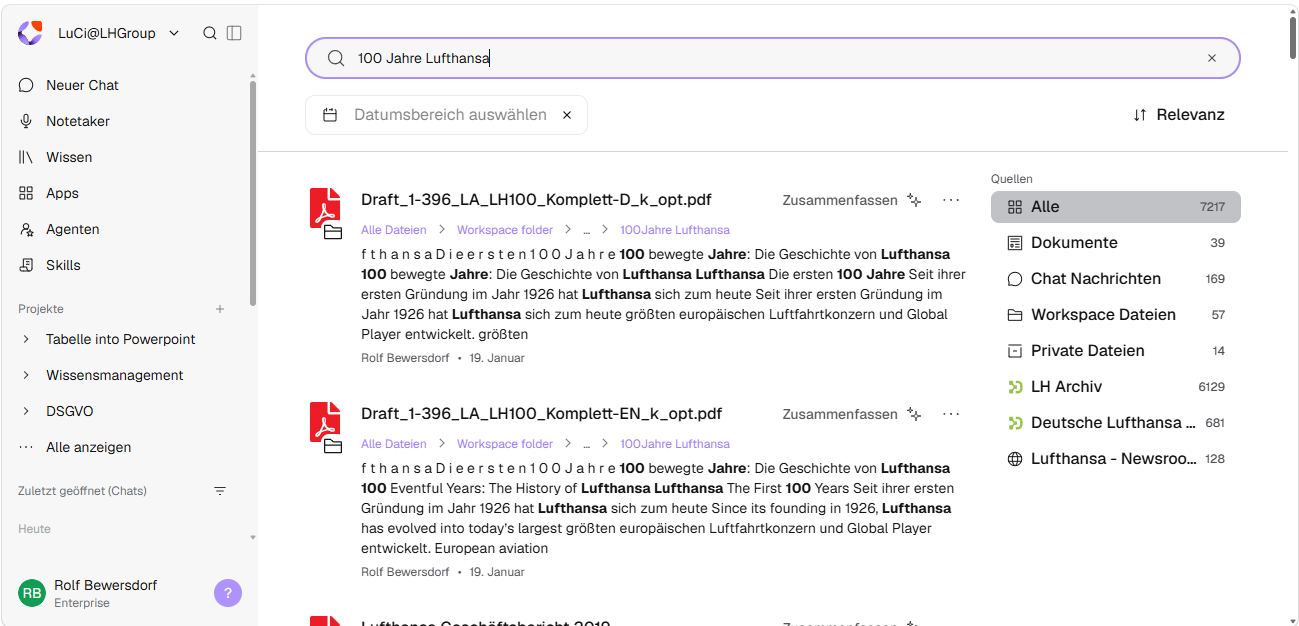Click in the search input field
This screenshot has width=1299, height=626.
[x=772, y=58]
